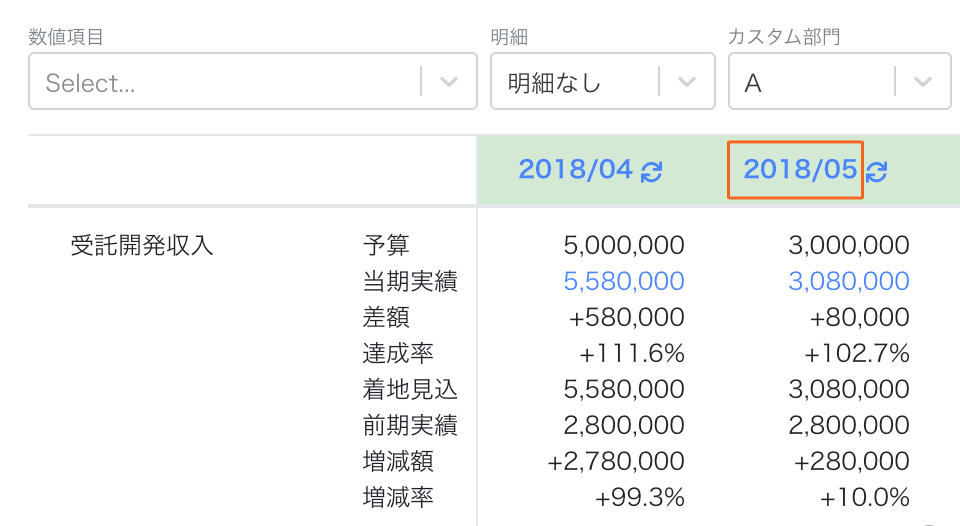Open the 2018/05 month header link
The width and height of the screenshot is (960, 526).
800,170
